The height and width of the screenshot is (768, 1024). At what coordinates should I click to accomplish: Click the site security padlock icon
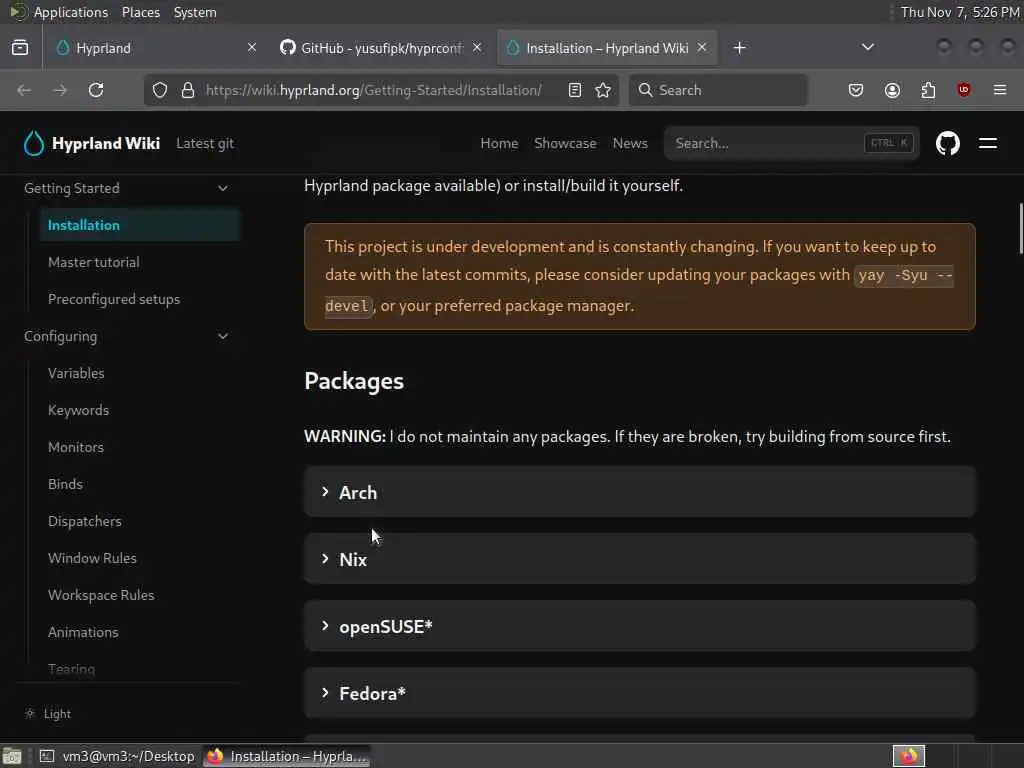point(188,90)
